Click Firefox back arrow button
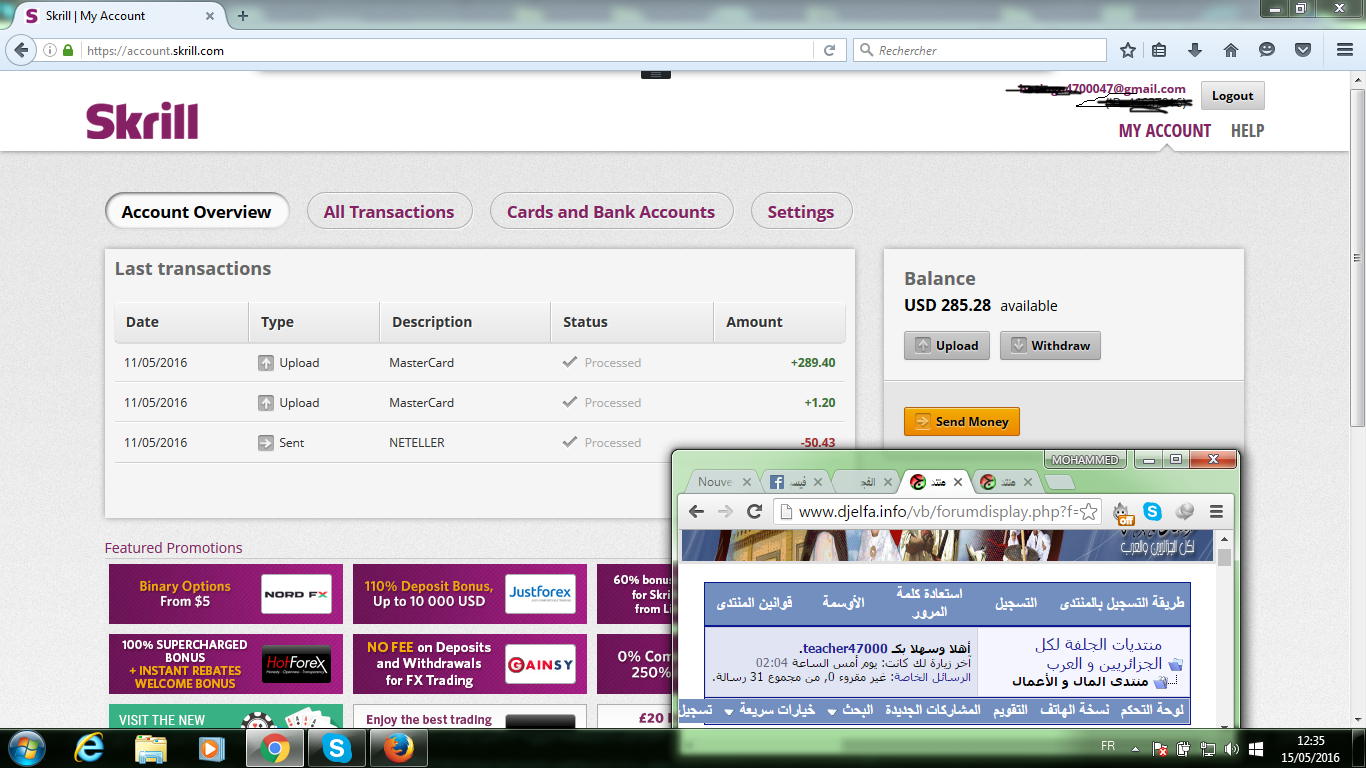The image size is (1366, 768). 20,50
